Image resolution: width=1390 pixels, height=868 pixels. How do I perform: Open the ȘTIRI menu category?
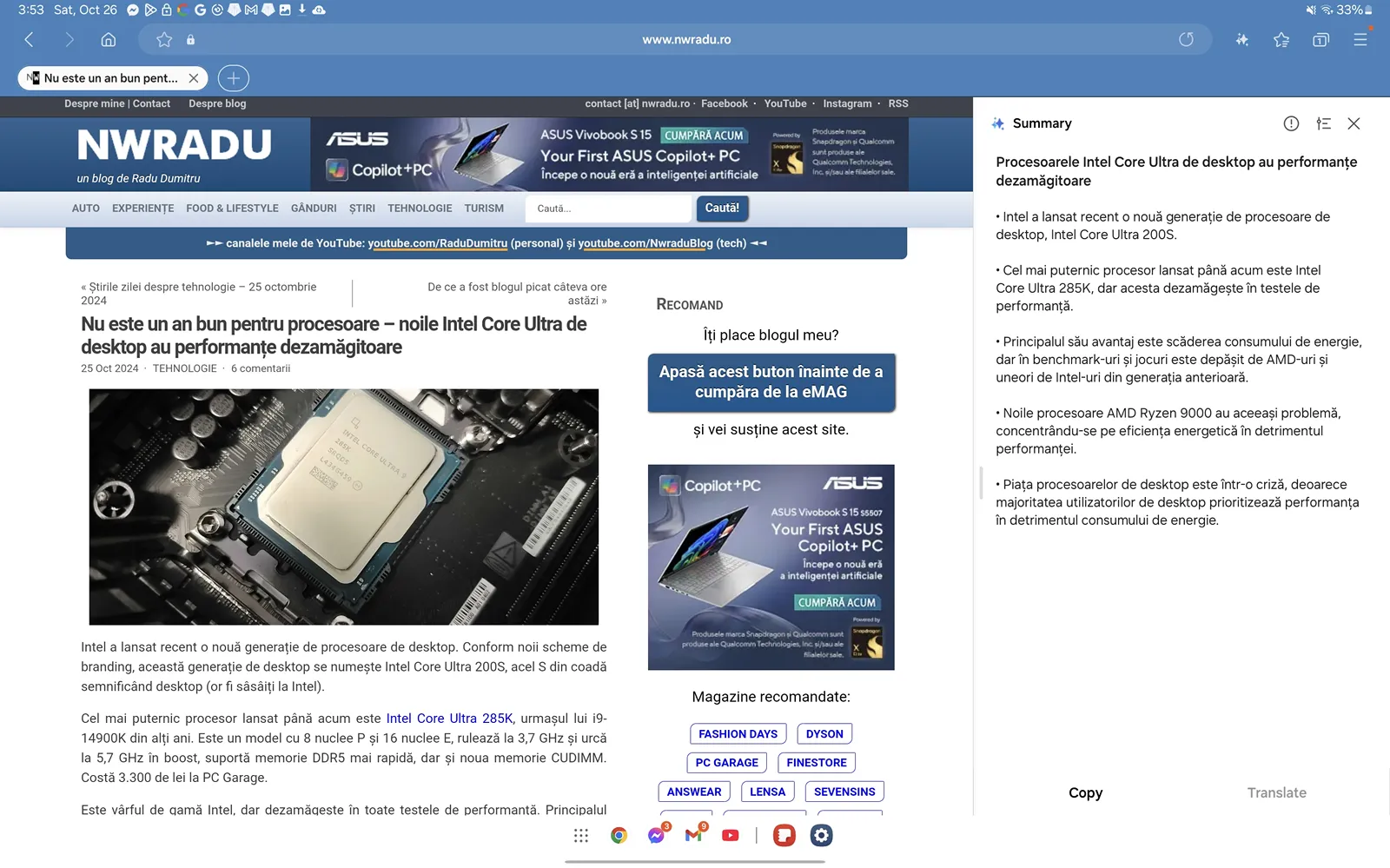(362, 209)
